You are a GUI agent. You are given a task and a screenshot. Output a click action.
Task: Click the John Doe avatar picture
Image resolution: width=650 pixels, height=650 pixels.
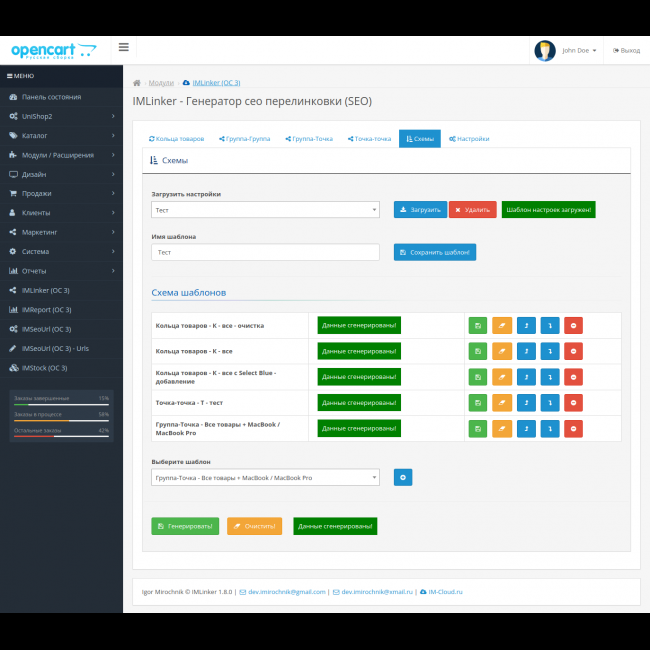tap(545, 50)
